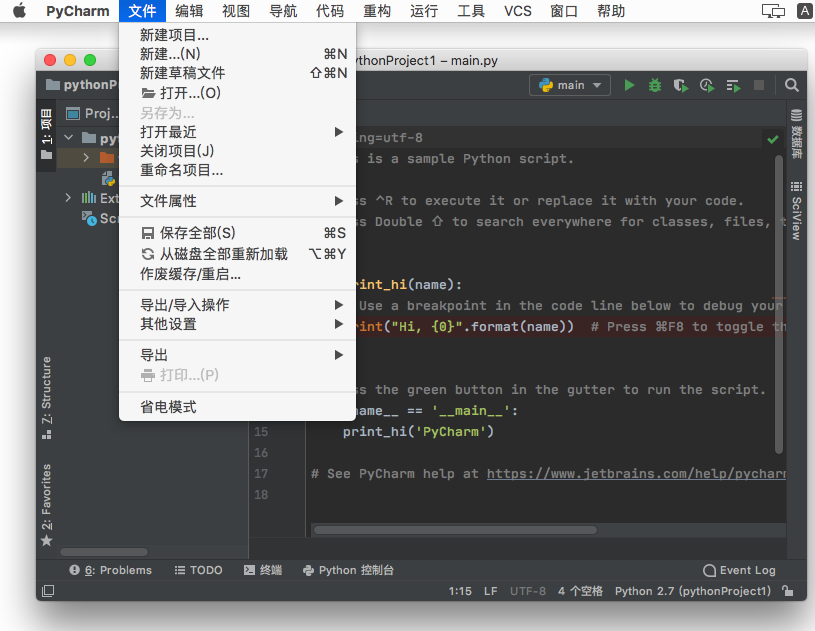The image size is (815, 631).
Task: Open the Problems tool window
Action: click(x=111, y=570)
